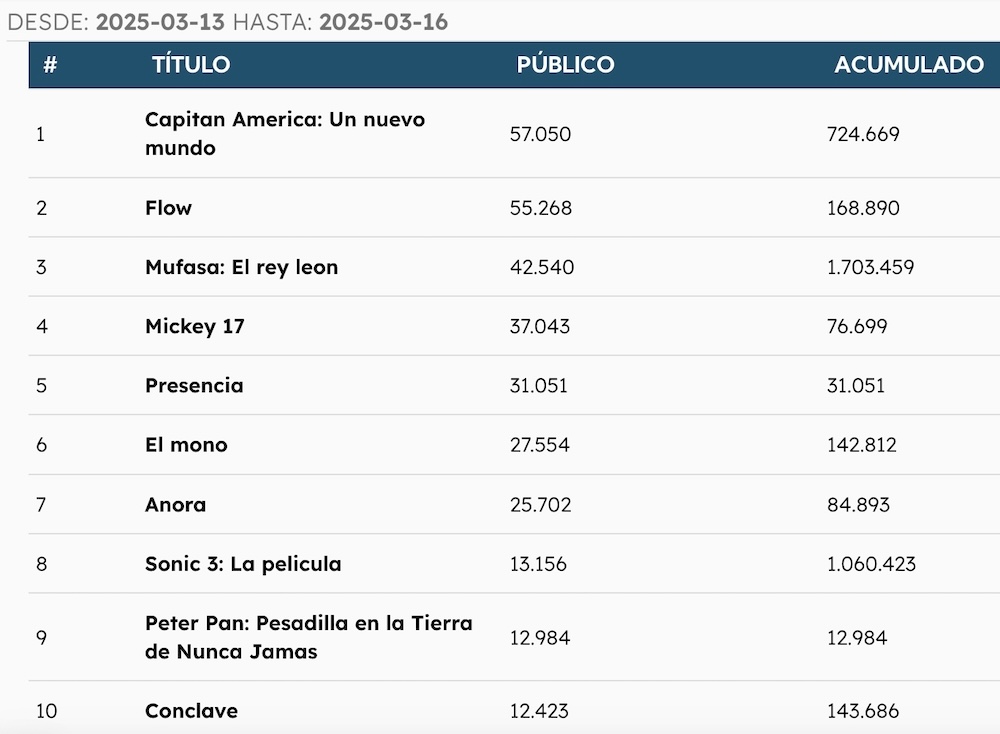Click Capitan America's public figure 57.050
The width and height of the screenshot is (1000, 734).
[x=540, y=133]
